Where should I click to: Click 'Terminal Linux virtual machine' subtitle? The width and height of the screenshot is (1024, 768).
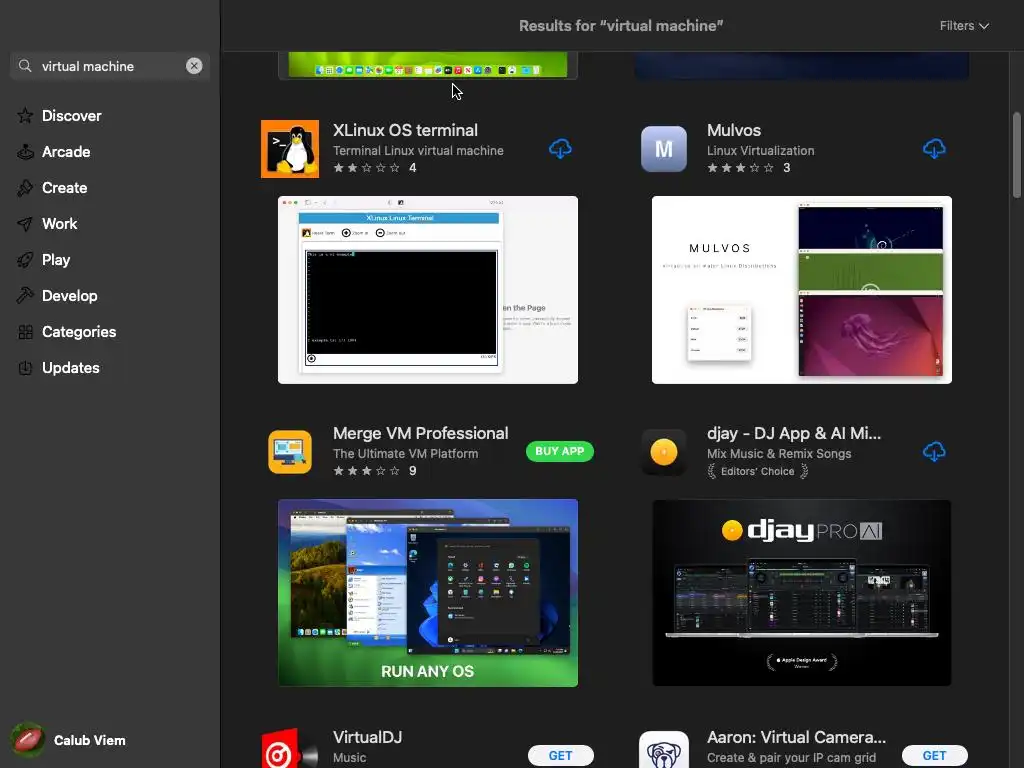pos(419,150)
